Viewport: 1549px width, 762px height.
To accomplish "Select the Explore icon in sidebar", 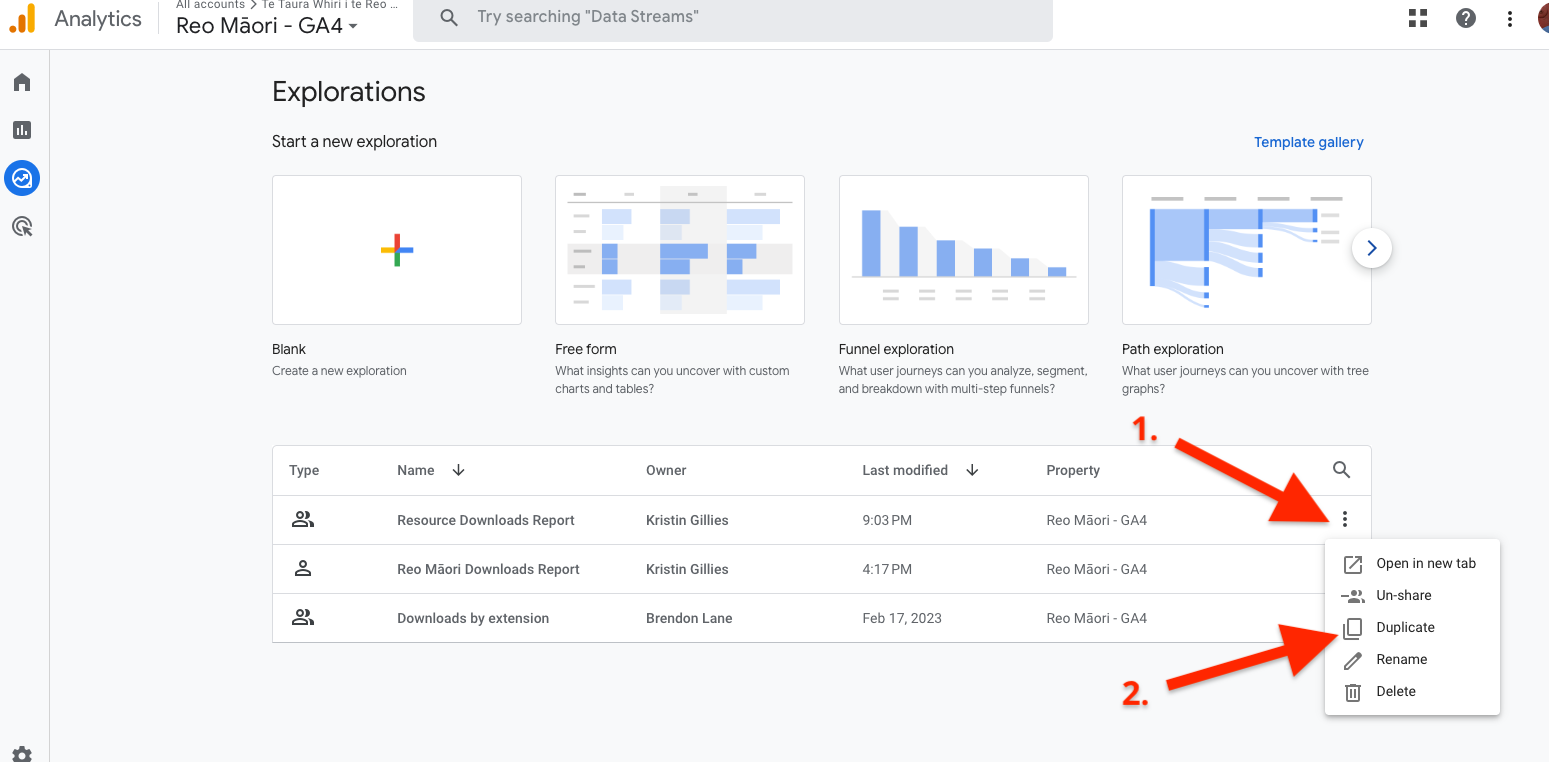I will coord(22,178).
